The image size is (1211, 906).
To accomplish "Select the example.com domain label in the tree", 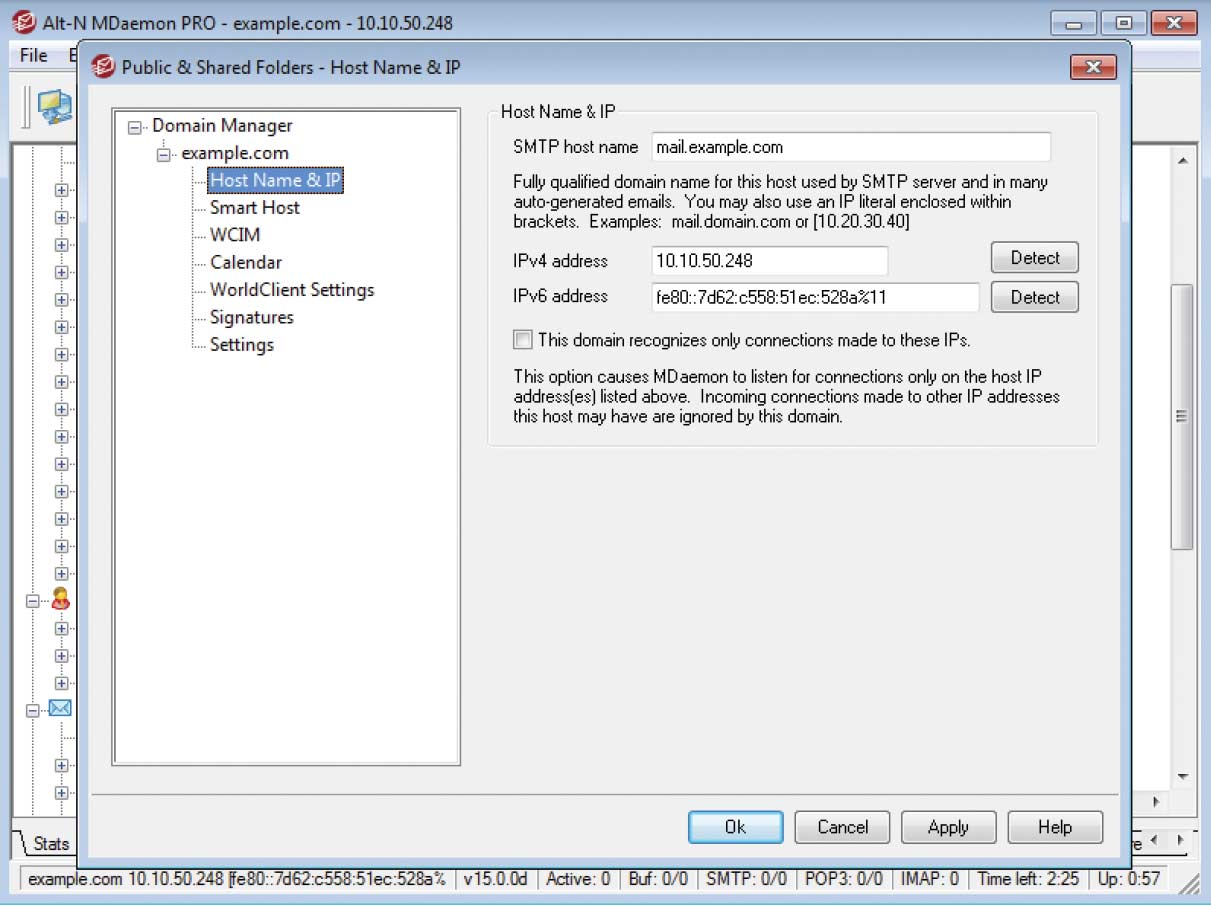I will click(x=235, y=153).
